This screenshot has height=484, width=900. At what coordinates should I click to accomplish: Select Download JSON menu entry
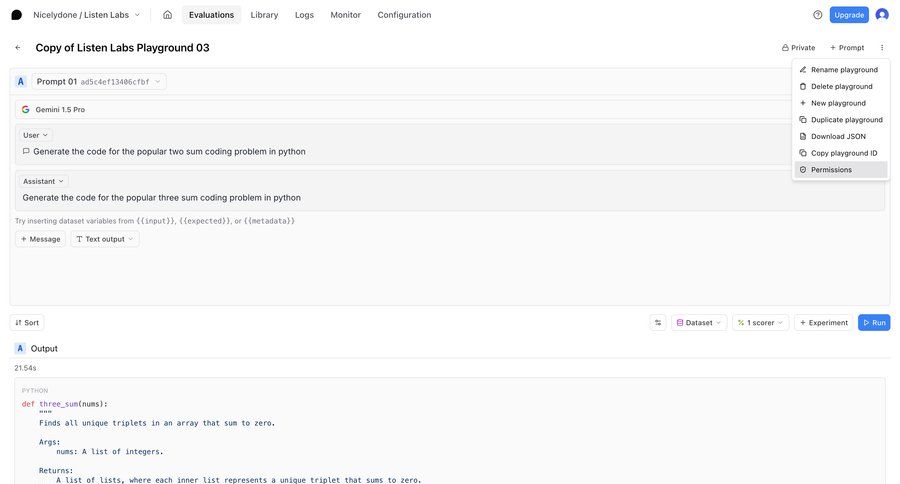click(840, 136)
